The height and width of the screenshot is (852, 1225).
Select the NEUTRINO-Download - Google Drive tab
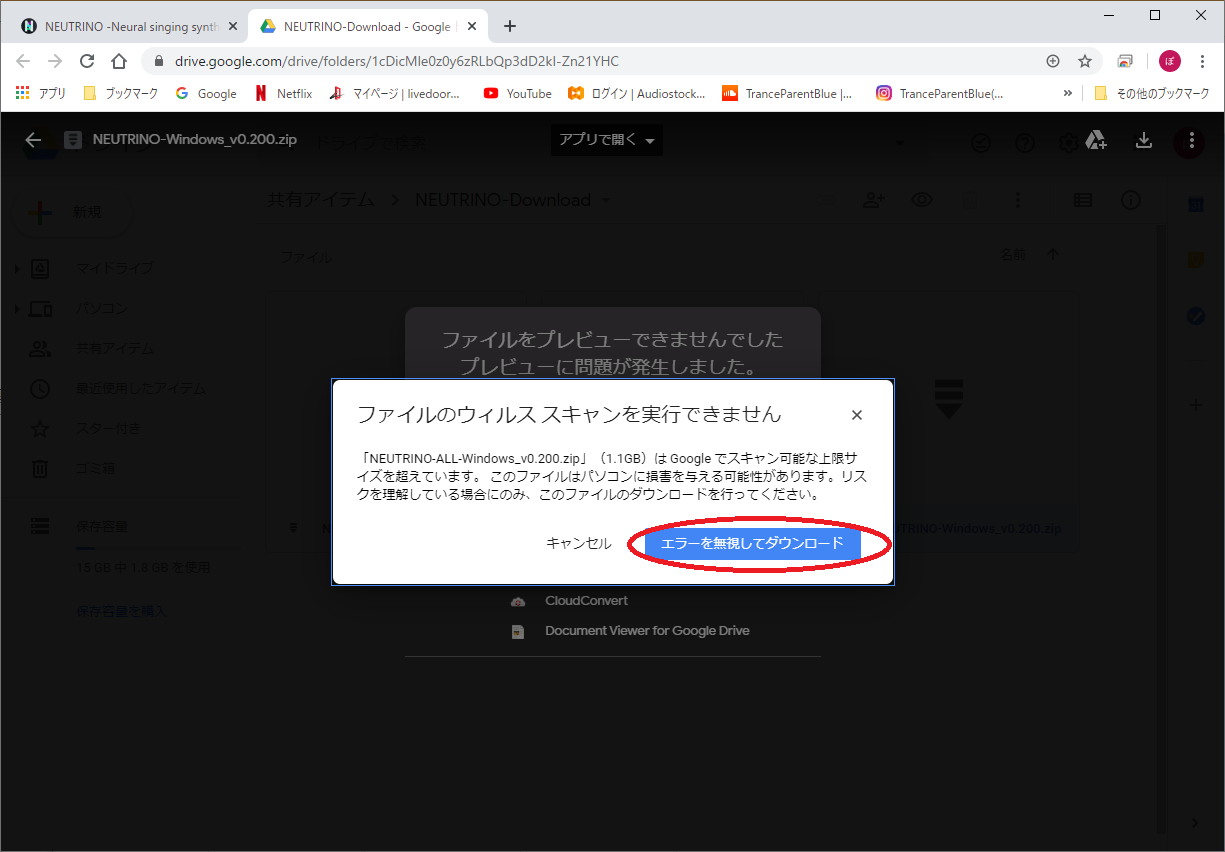367,26
